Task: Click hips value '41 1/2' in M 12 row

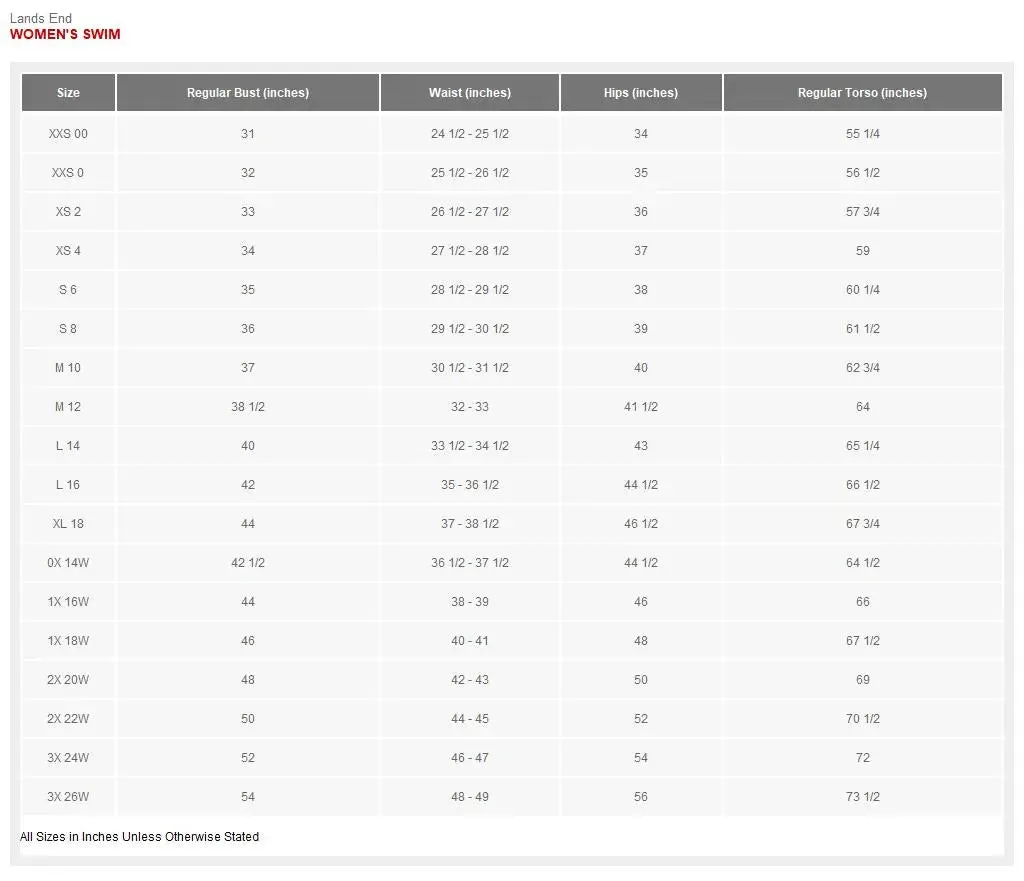Action: [641, 407]
